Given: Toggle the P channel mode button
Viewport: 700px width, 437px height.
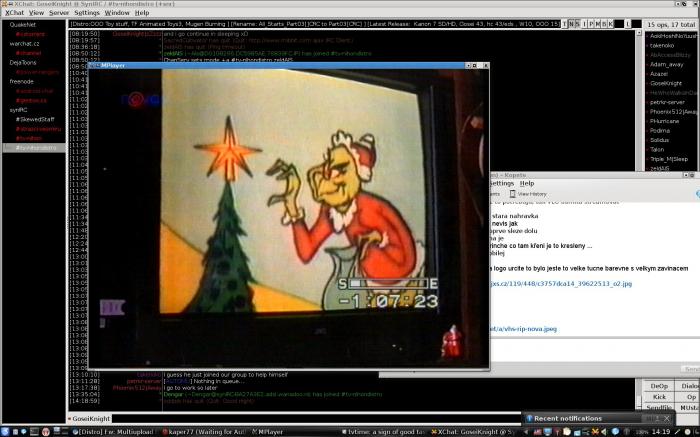Looking at the screenshot, I should (591, 24).
